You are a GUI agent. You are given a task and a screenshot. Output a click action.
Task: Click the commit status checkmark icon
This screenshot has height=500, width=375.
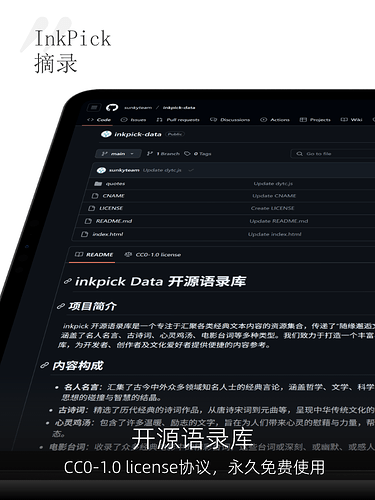[x=191, y=170]
